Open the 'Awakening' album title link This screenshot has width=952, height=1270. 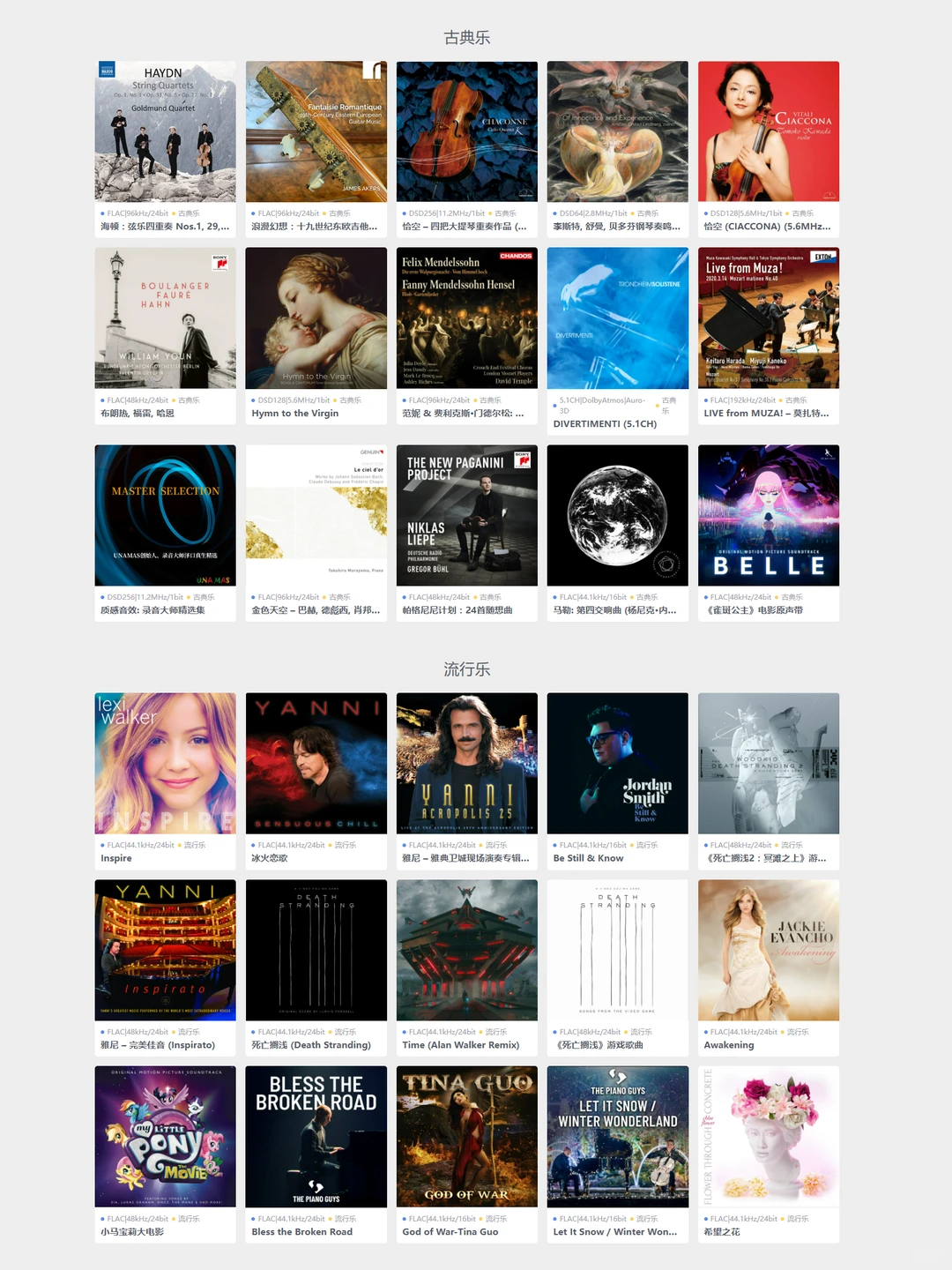729,1045
